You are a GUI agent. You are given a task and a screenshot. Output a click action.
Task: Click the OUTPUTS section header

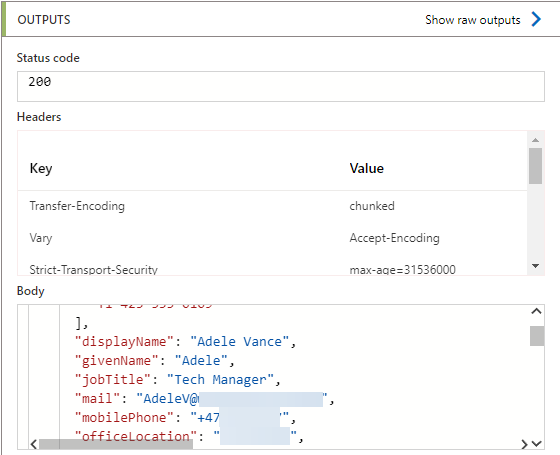[44, 20]
